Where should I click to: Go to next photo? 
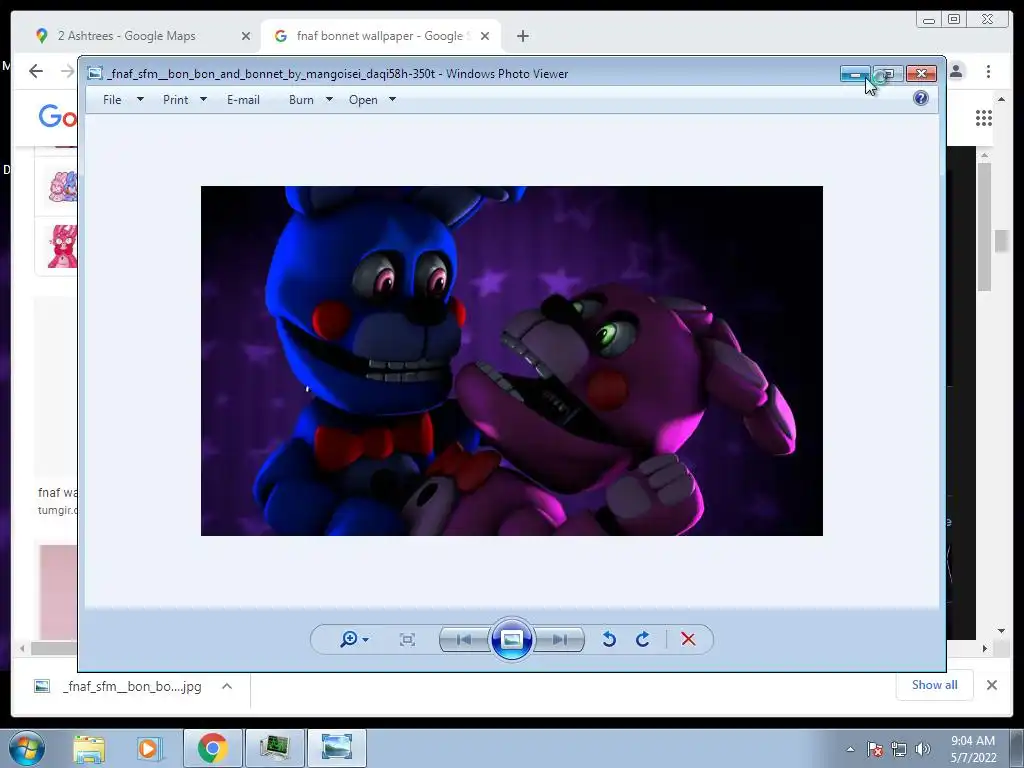[x=559, y=639]
